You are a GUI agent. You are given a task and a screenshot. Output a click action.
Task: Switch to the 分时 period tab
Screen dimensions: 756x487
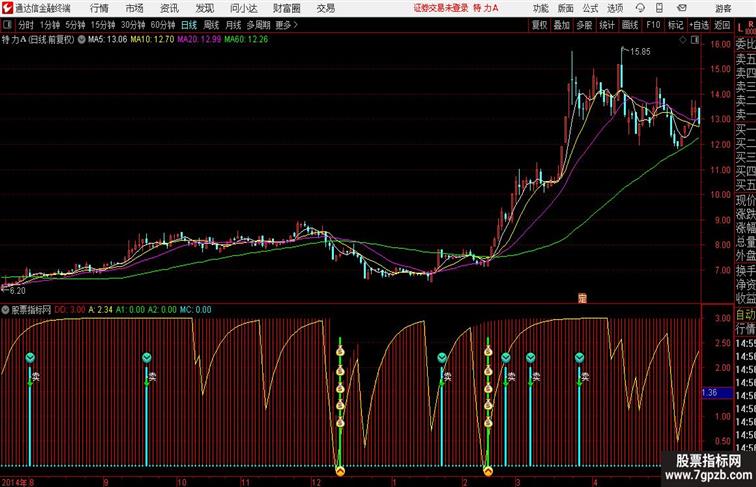[26, 25]
